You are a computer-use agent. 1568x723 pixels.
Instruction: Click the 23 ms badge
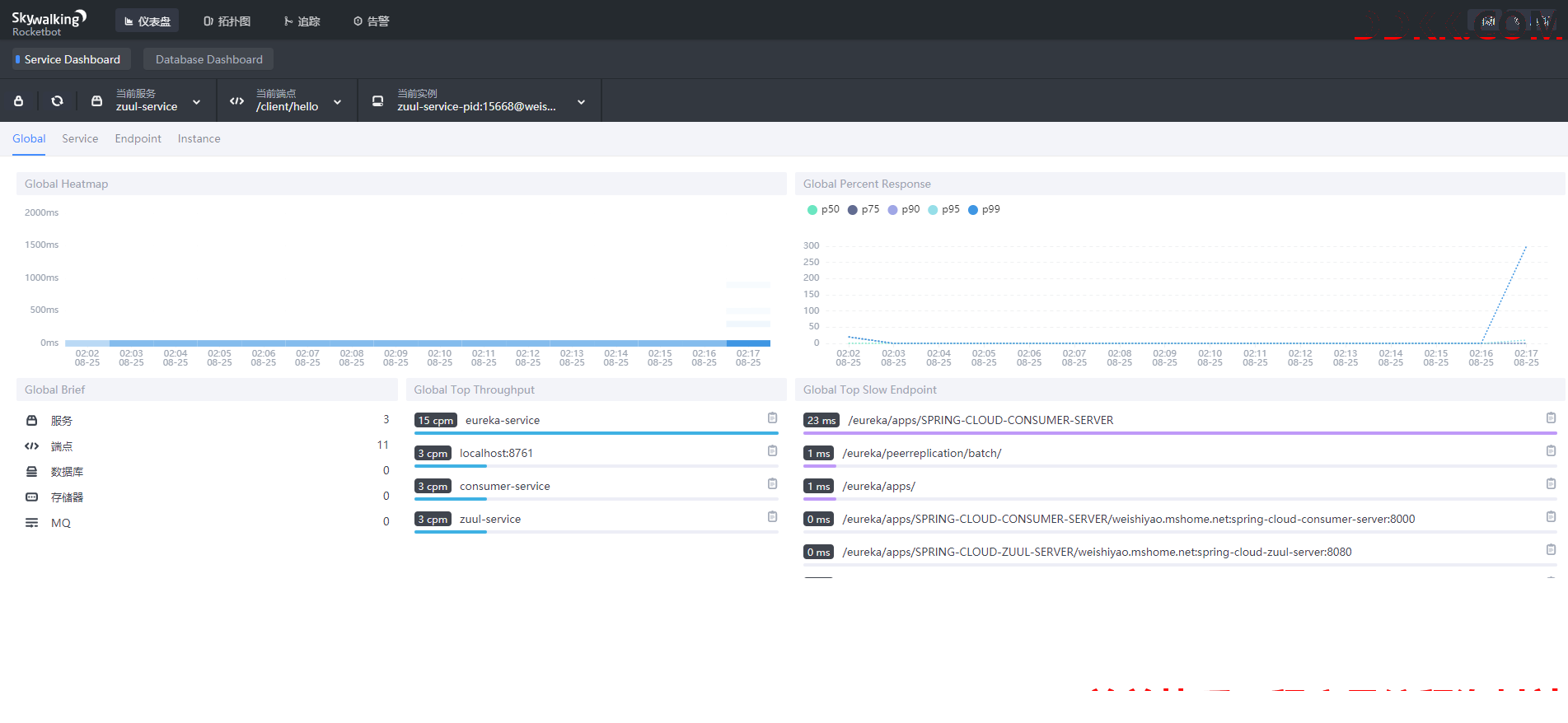tap(821, 420)
